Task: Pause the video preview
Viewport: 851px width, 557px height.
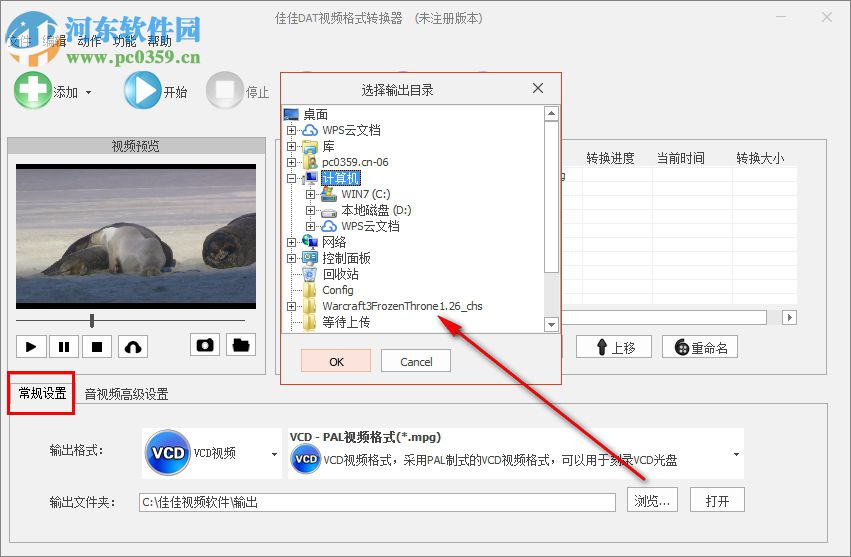Action: (x=64, y=346)
